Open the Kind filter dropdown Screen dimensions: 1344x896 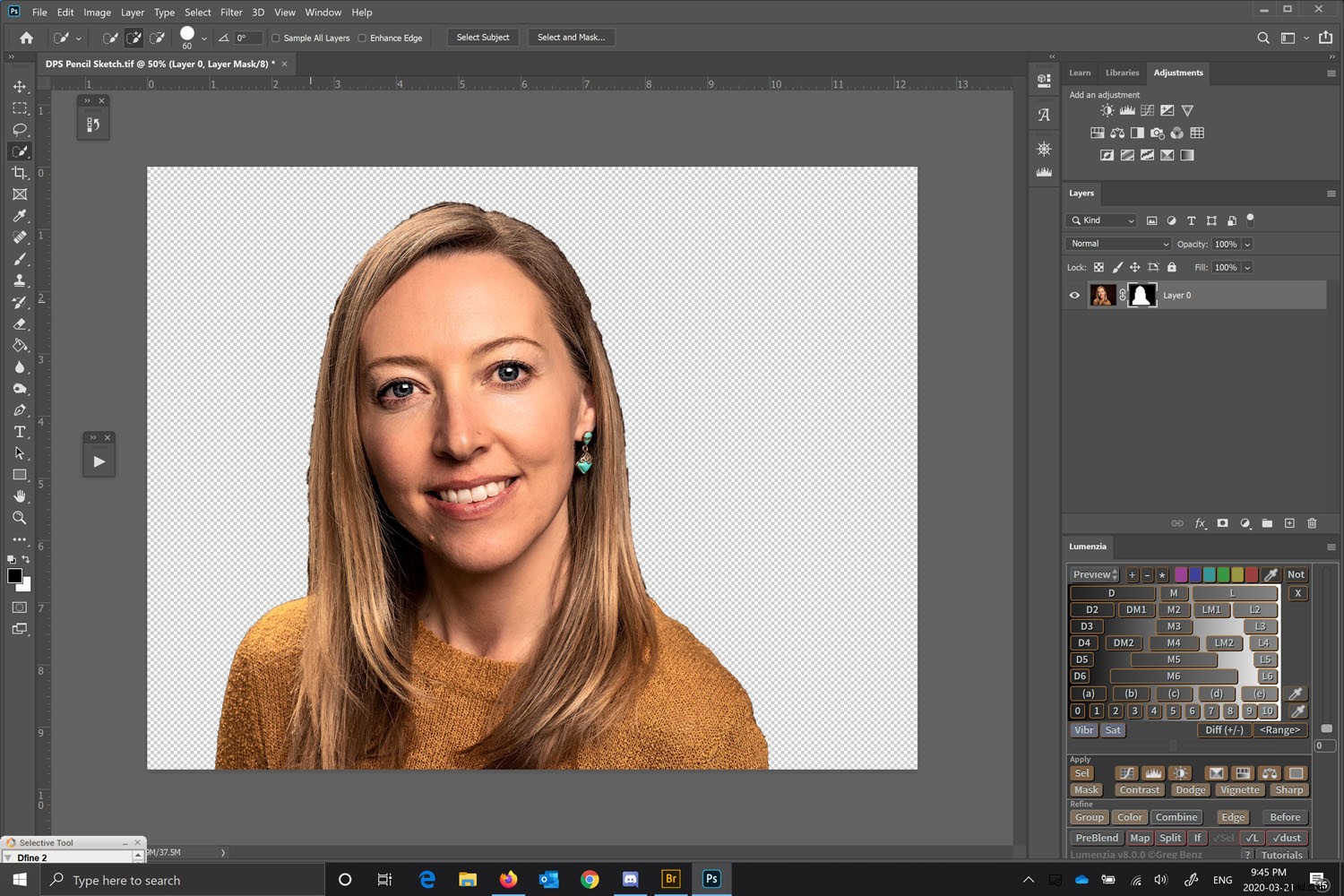point(1100,220)
